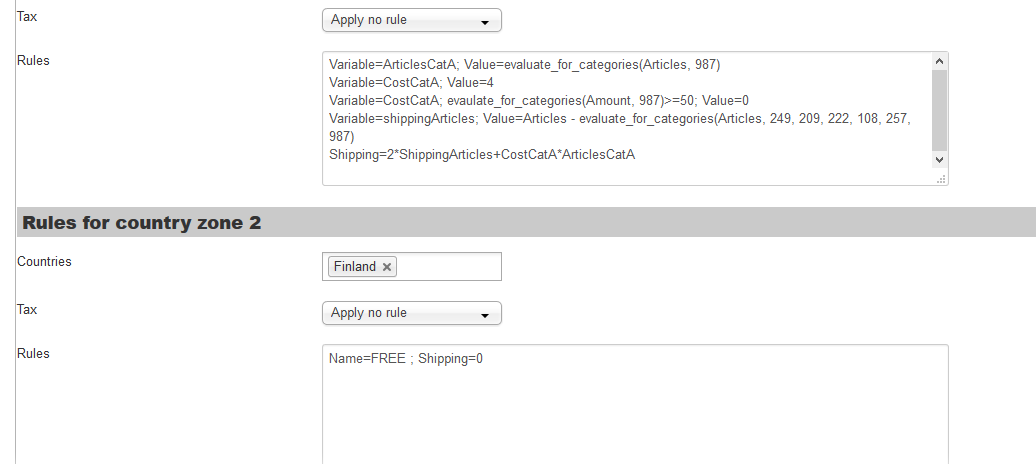Viewport: 1036px width, 464px height.
Task: Select the Finland tag label
Action: coord(354,267)
